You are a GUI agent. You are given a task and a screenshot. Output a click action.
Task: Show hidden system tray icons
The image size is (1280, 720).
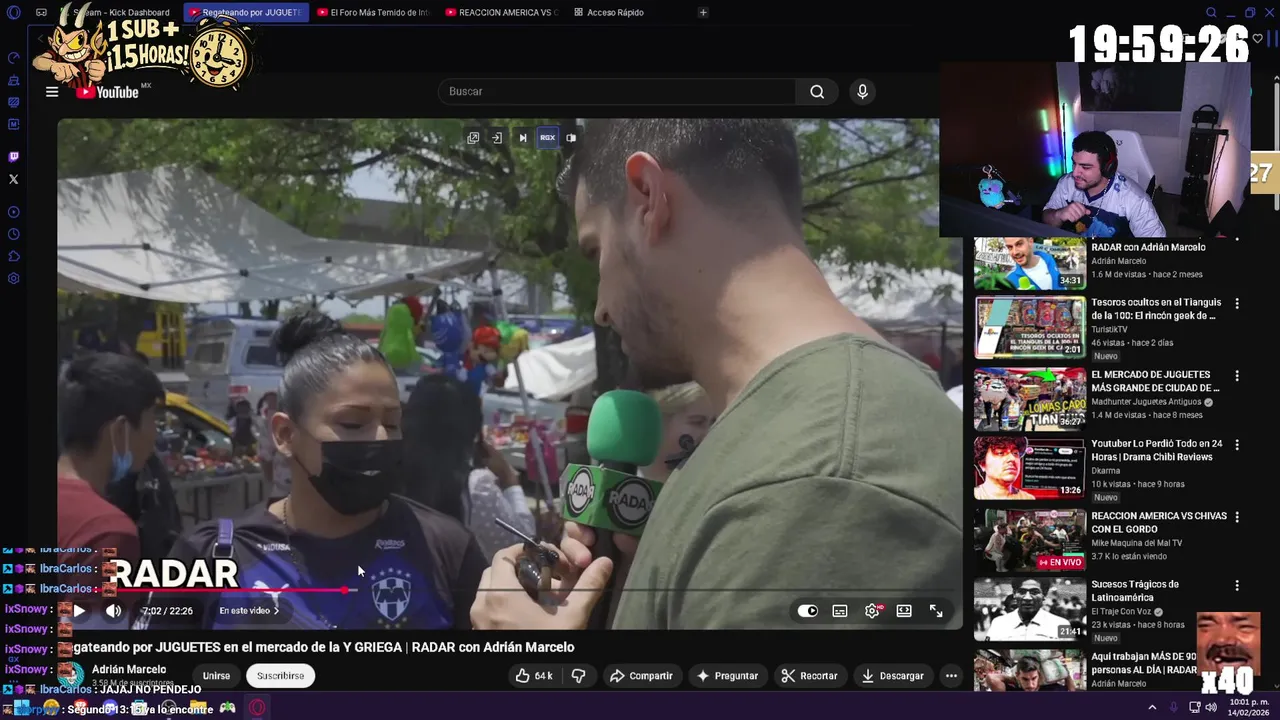pos(1152,708)
